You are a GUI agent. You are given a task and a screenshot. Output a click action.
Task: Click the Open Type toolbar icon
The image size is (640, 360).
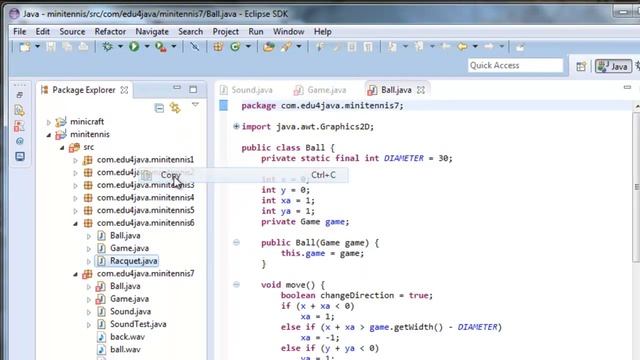click(x=269, y=47)
